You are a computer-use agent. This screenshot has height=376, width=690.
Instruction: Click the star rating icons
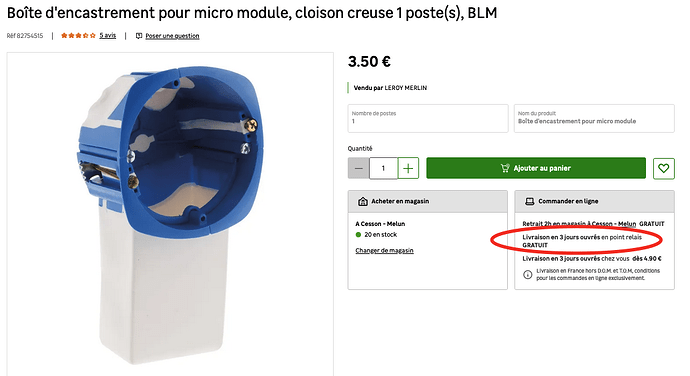[78, 36]
